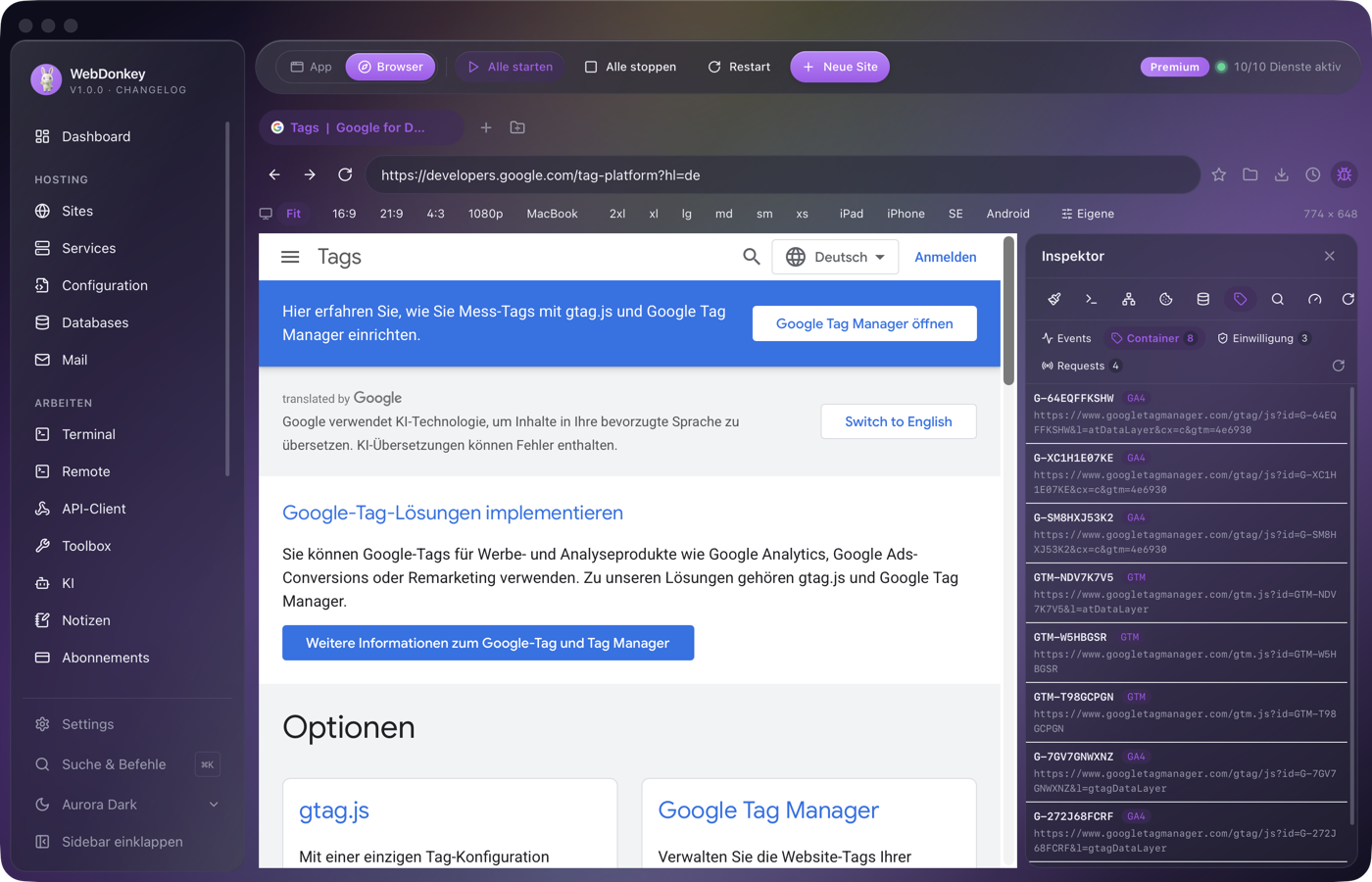
Task: Open the storage database icon in Inspektor
Action: pyautogui.click(x=1203, y=299)
